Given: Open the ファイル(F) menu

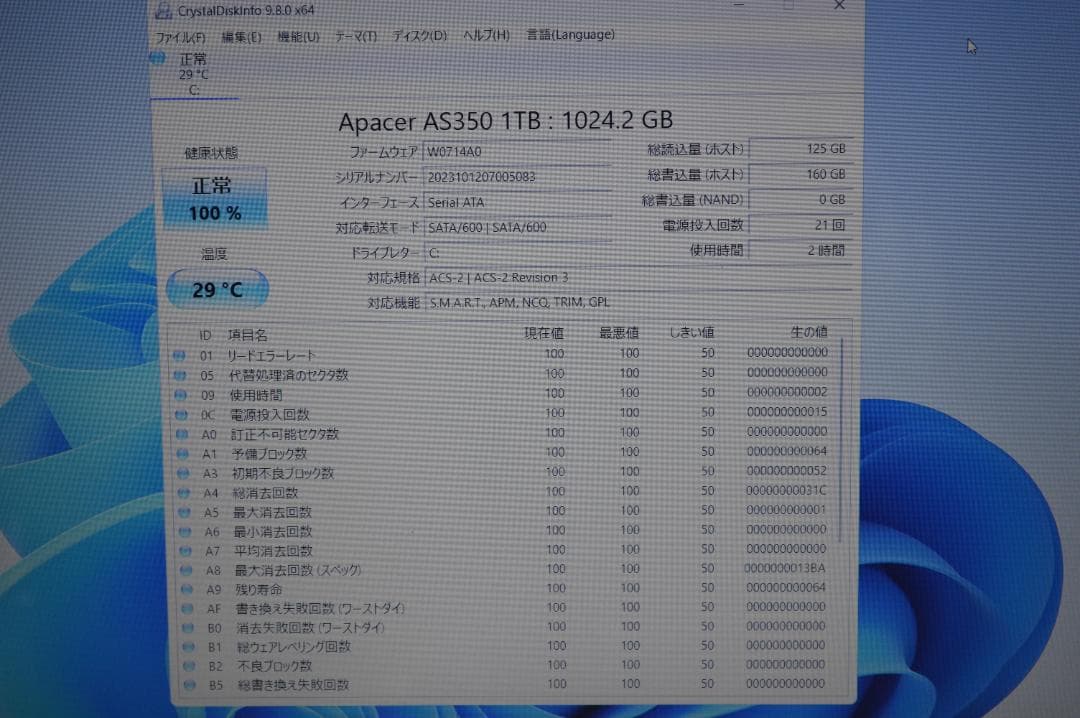Looking at the screenshot, I should pos(180,37).
